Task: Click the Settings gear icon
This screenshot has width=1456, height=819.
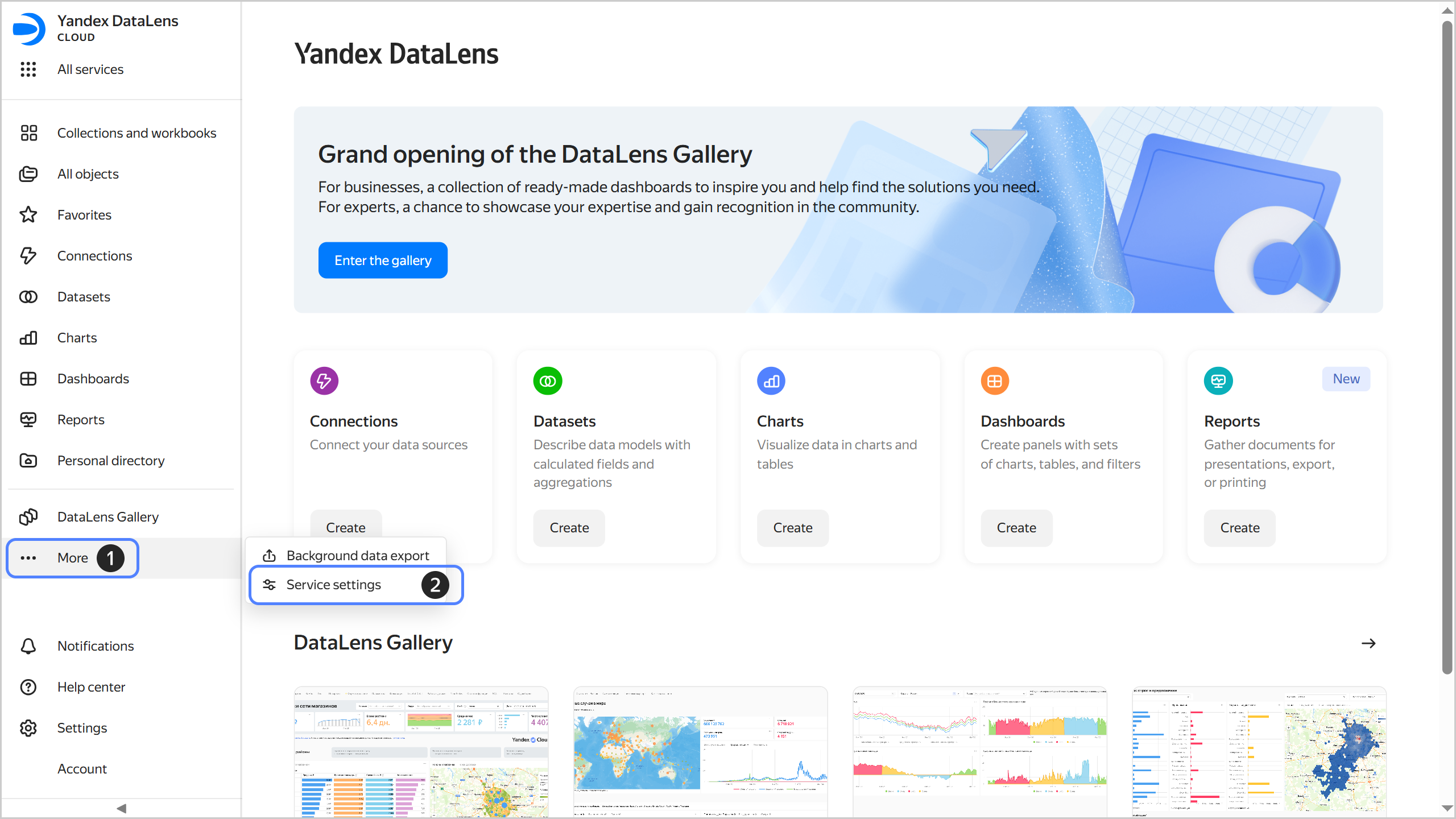Action: coord(28,728)
